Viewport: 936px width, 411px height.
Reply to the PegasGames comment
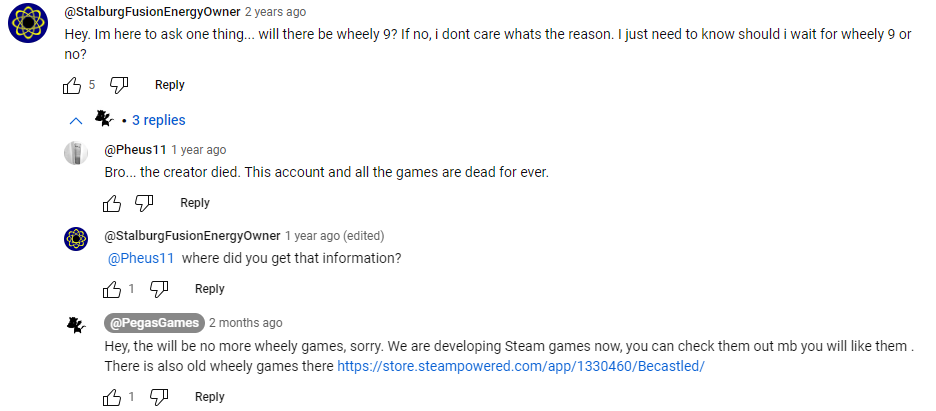click(210, 397)
